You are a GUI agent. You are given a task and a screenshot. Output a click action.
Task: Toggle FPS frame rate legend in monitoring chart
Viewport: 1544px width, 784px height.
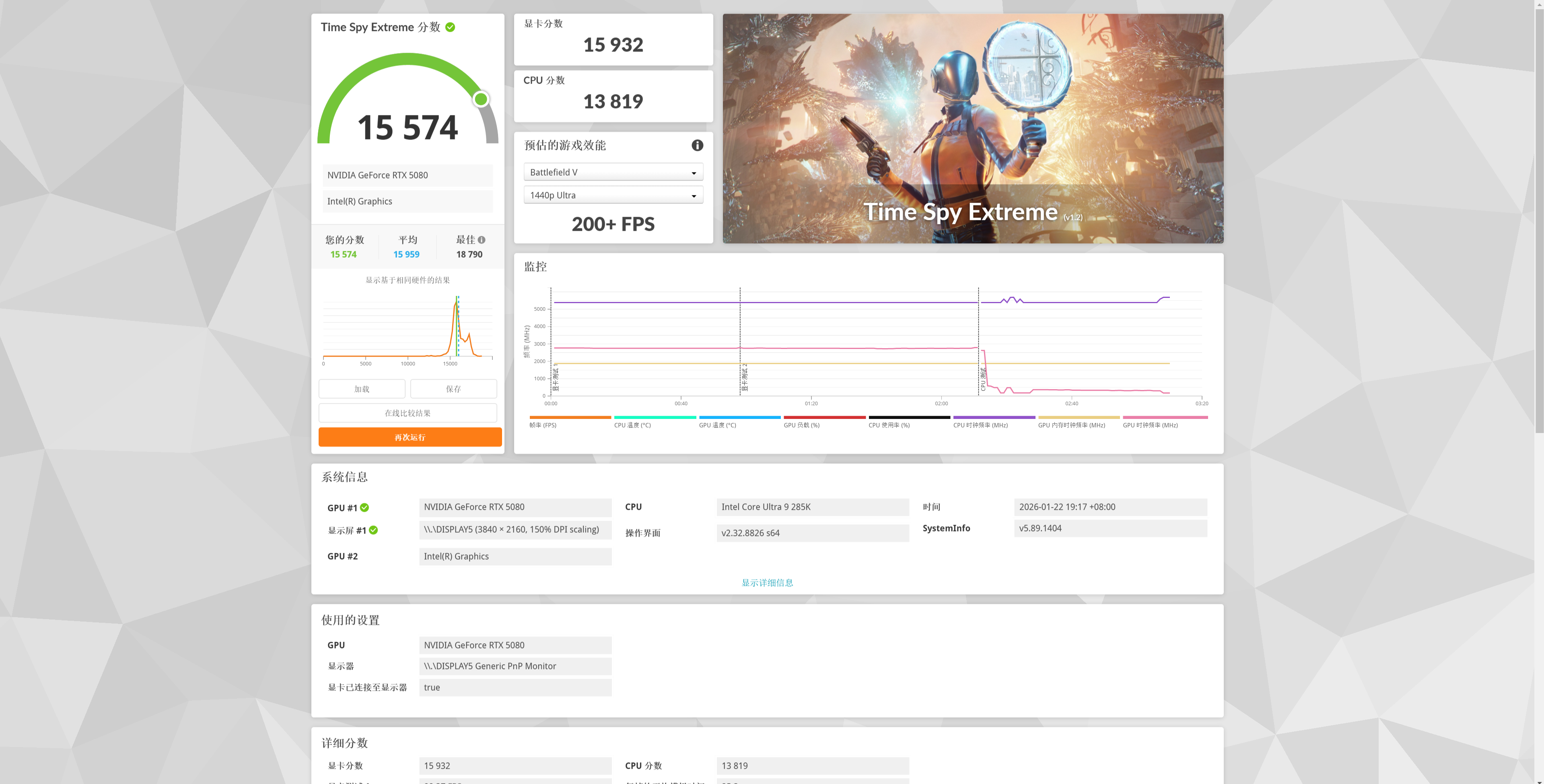[543, 425]
